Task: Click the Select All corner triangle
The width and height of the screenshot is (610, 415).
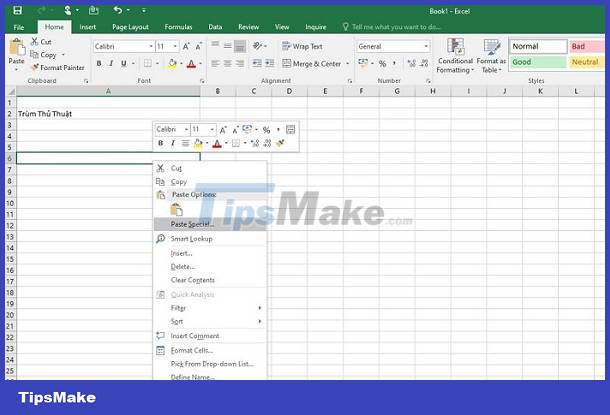Action: click(x=11, y=91)
